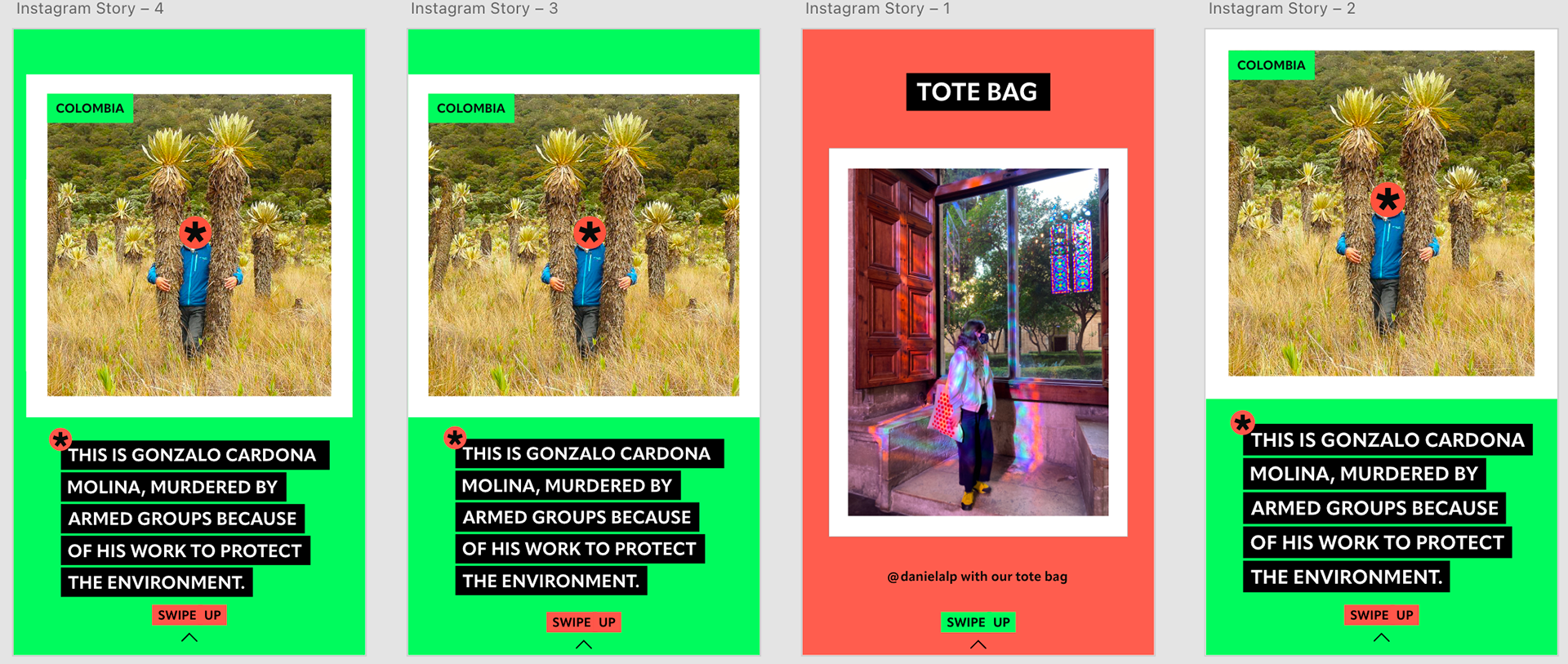
Task: Click SWIPE UP button on Story 2
Action: coord(1382,615)
